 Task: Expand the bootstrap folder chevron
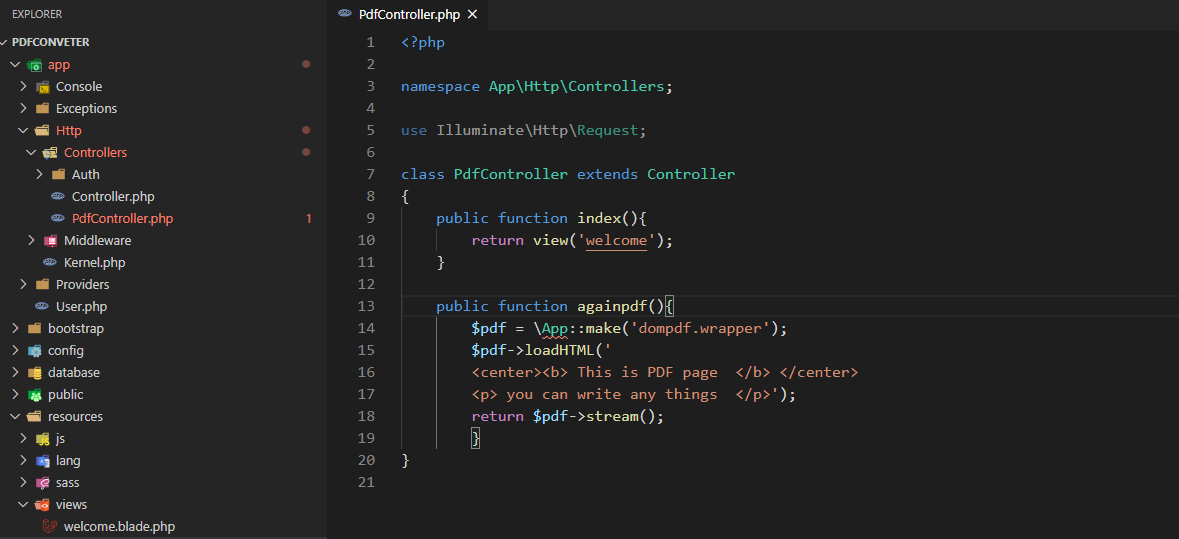click(15, 329)
